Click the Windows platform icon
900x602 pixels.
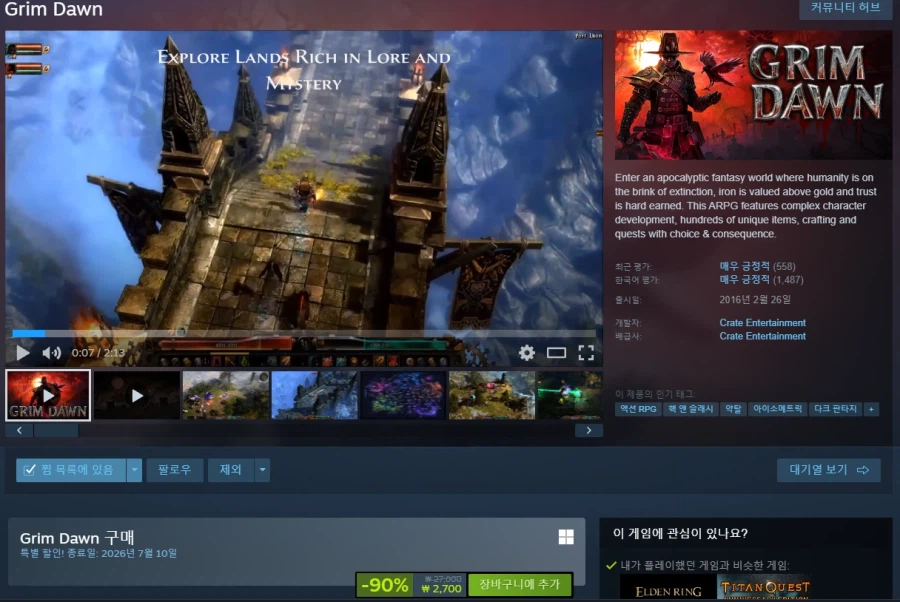pos(566,537)
